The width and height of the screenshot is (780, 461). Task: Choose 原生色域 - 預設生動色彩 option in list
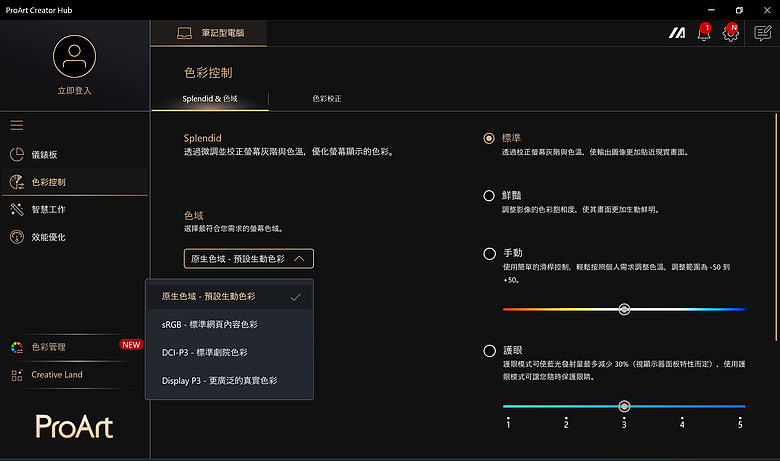(230, 297)
